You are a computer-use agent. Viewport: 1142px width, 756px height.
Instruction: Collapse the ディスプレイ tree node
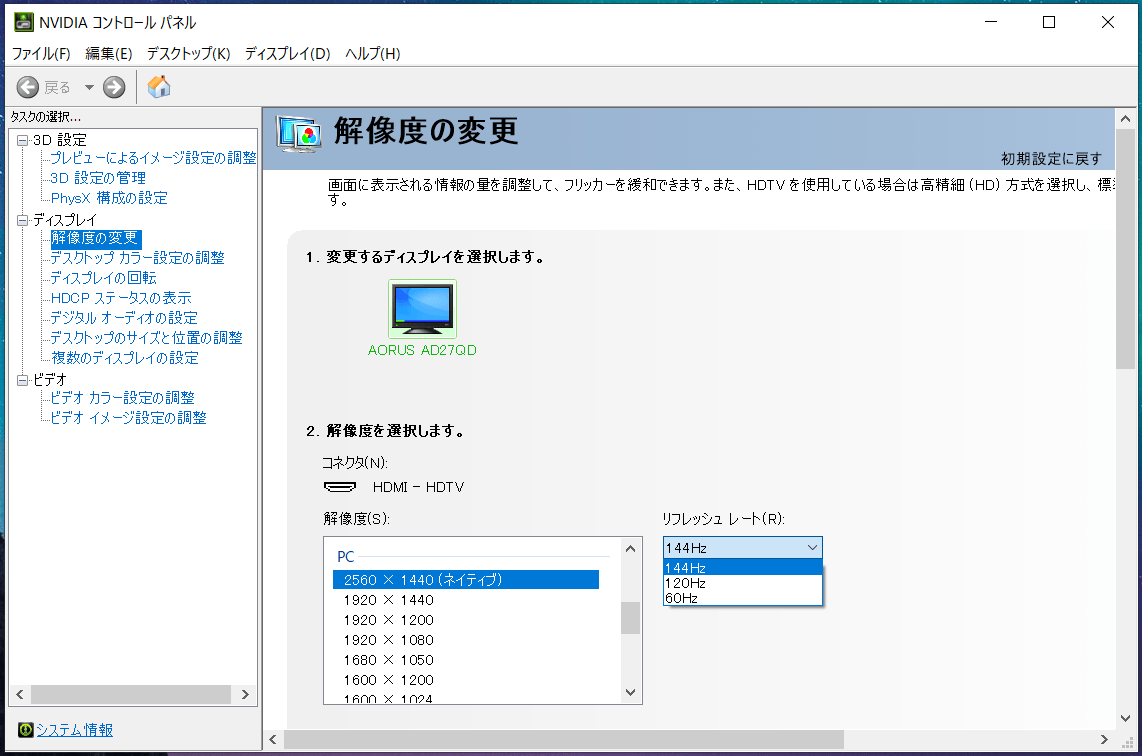[23, 220]
